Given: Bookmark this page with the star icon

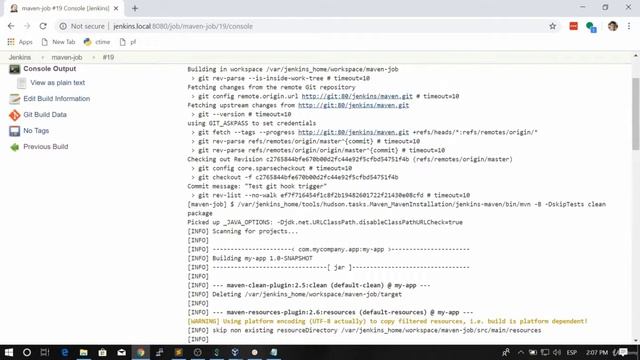Looking at the screenshot, I should [552, 26].
